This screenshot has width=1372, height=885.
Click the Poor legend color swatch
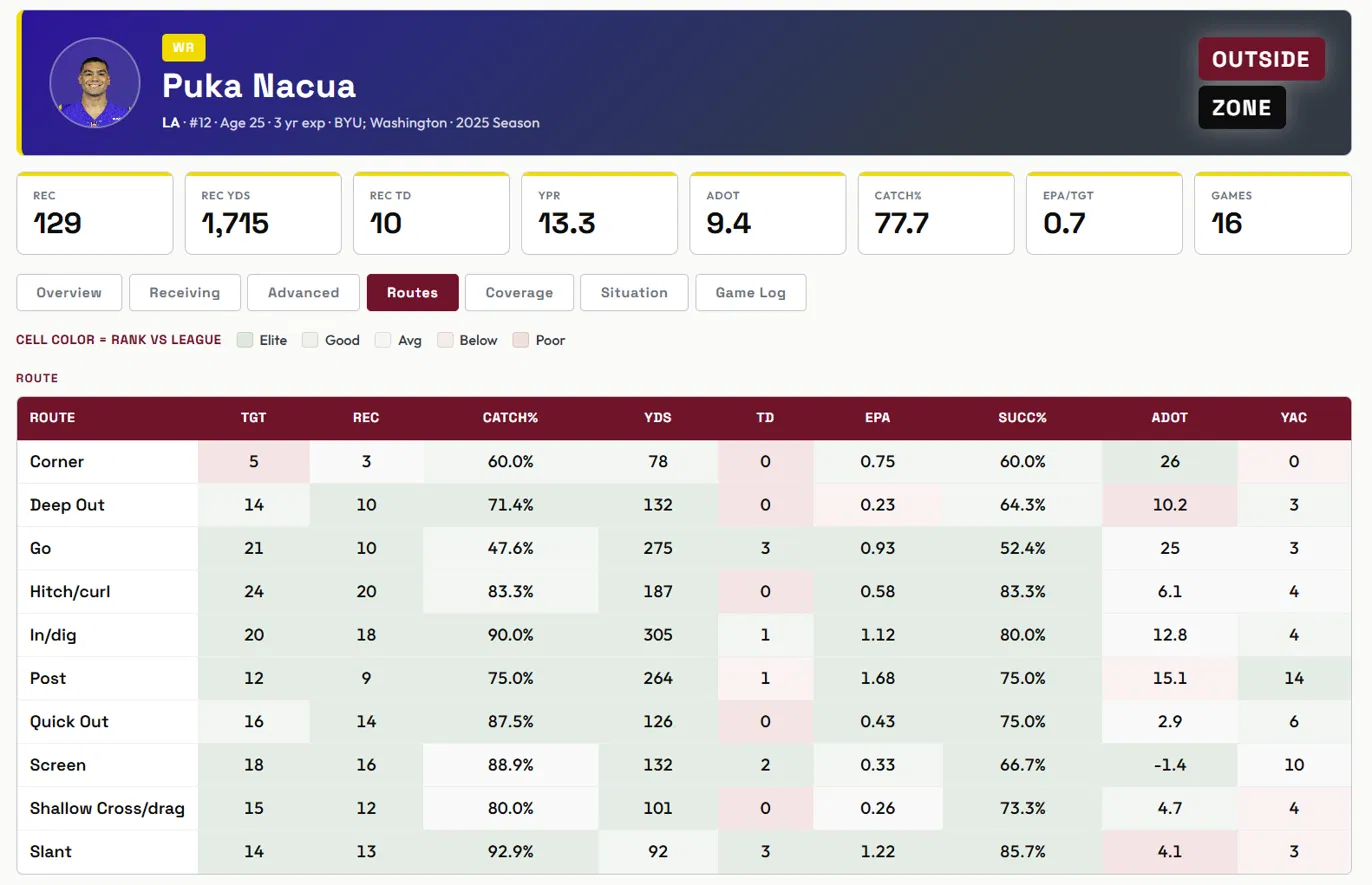pos(520,340)
